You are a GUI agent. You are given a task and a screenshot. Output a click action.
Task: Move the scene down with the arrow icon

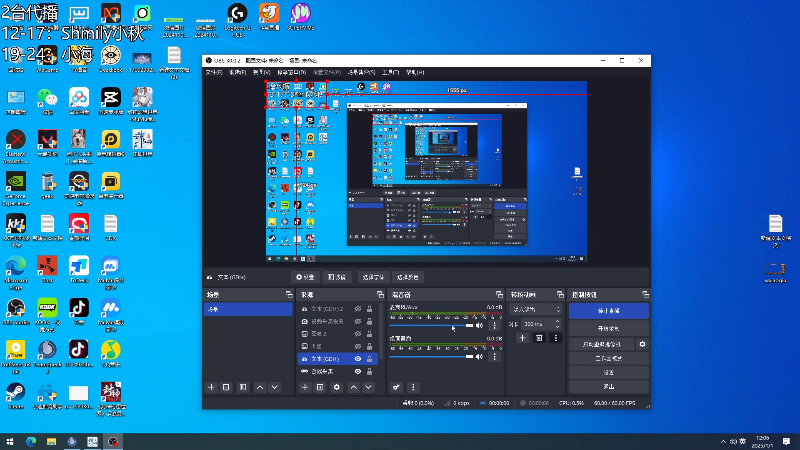274,387
